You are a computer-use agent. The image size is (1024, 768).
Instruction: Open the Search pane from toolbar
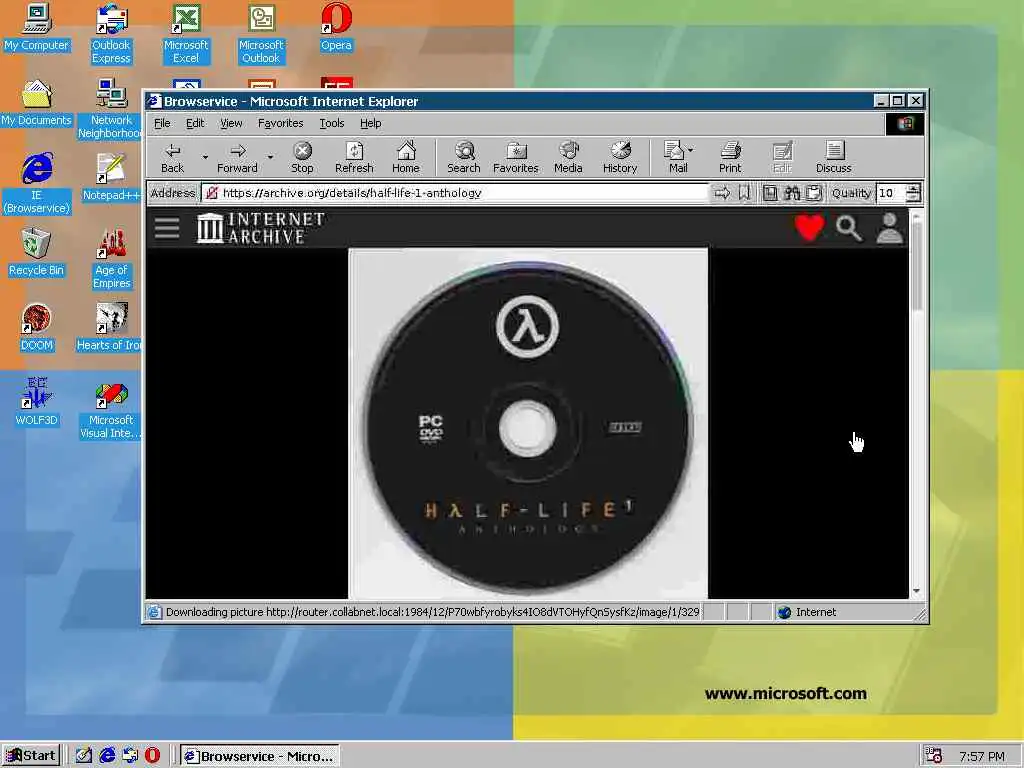[x=464, y=157]
